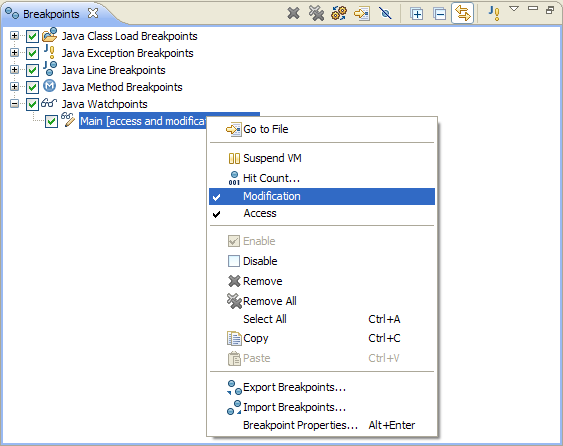
Task: Select the Breakpoints view tab
Action: pyautogui.click(x=51, y=14)
